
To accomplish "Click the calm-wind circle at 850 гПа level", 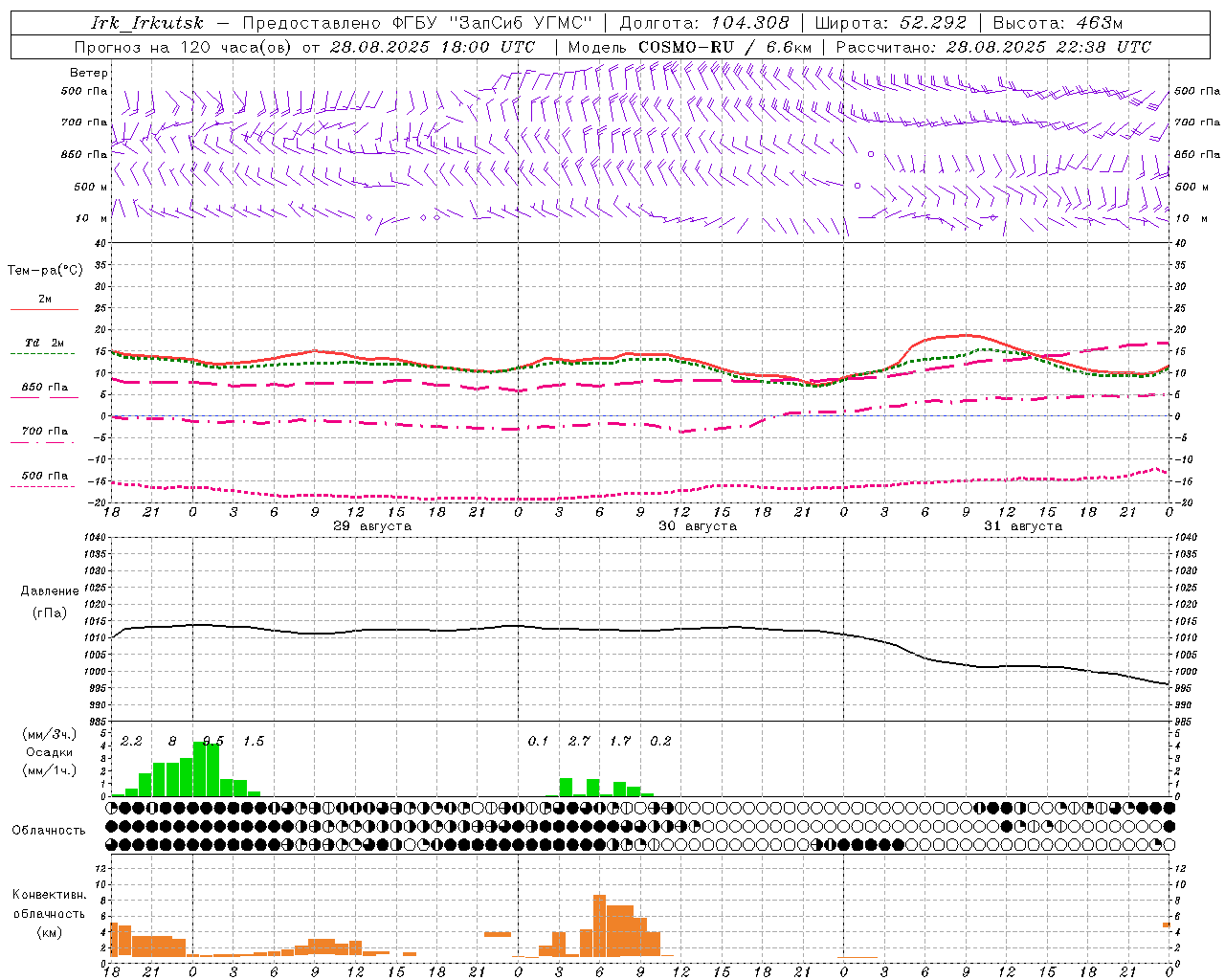I will [x=871, y=154].
